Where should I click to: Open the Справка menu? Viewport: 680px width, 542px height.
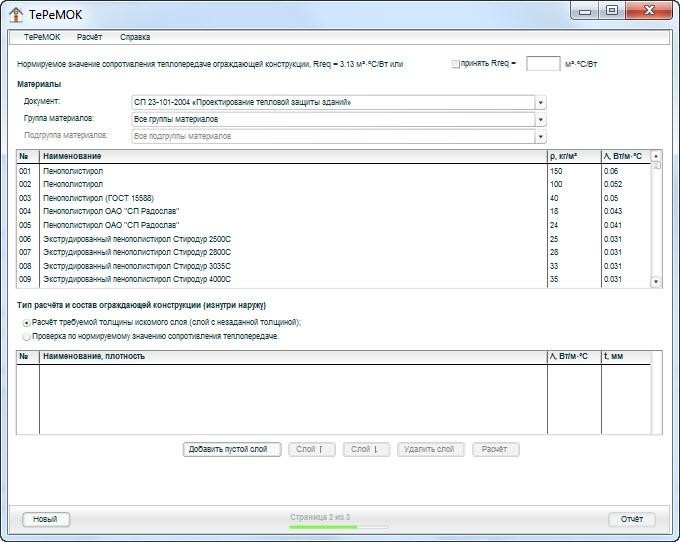pos(135,37)
